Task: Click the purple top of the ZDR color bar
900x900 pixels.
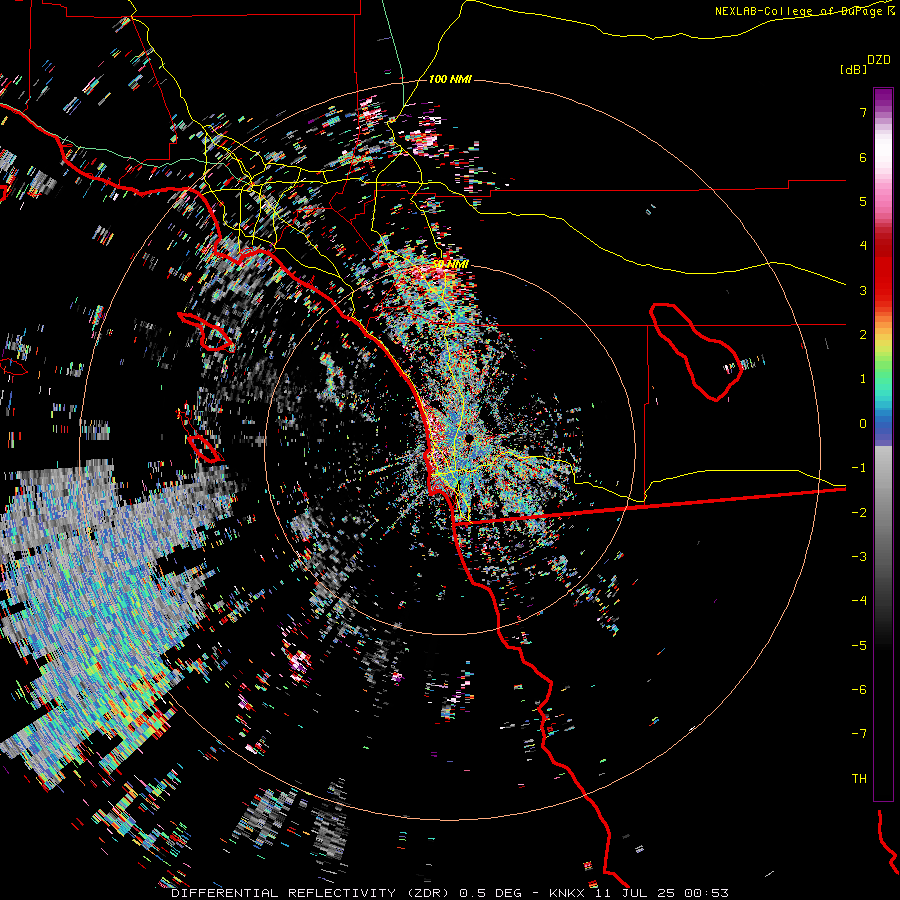Action: pyautogui.click(x=883, y=98)
